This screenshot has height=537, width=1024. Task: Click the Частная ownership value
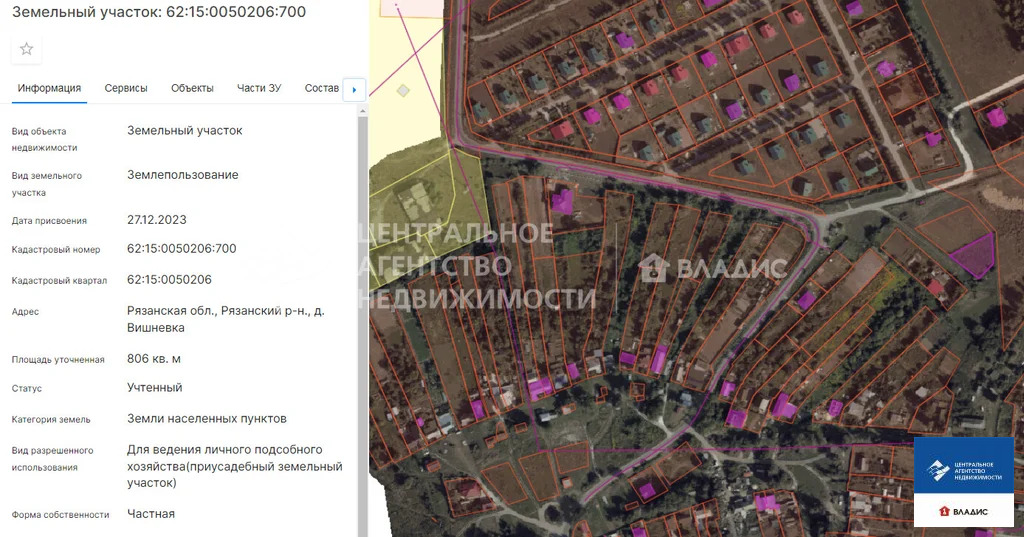click(x=151, y=514)
